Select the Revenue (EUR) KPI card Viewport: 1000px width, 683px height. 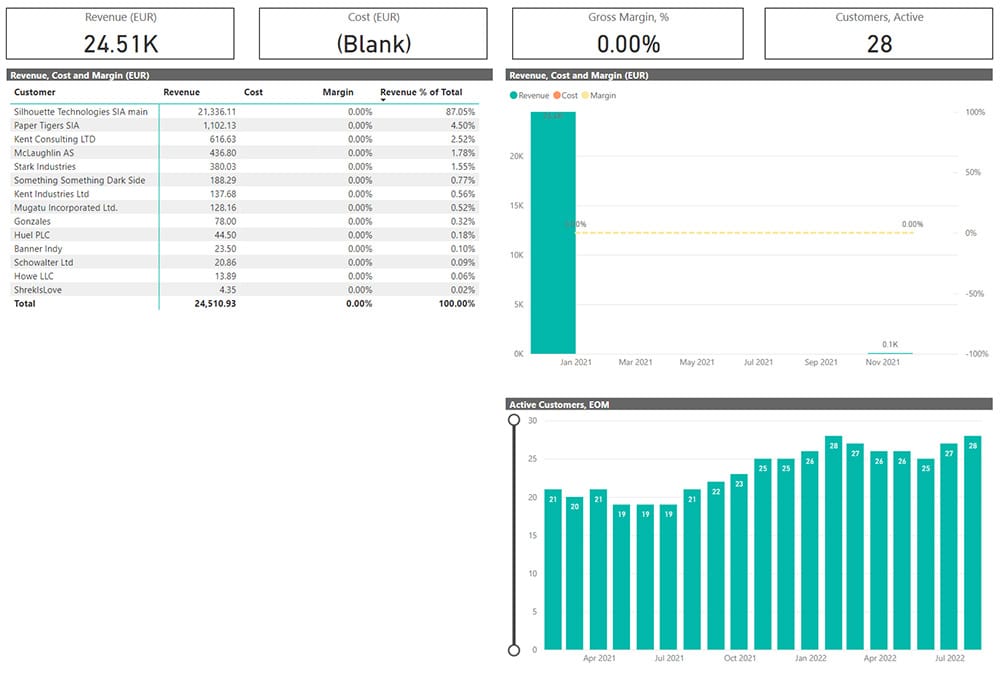(x=120, y=34)
